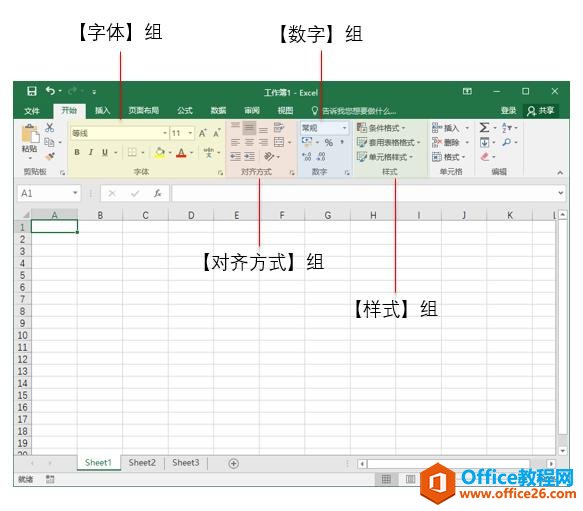Open 单元格样式 cell styles

click(x=385, y=157)
